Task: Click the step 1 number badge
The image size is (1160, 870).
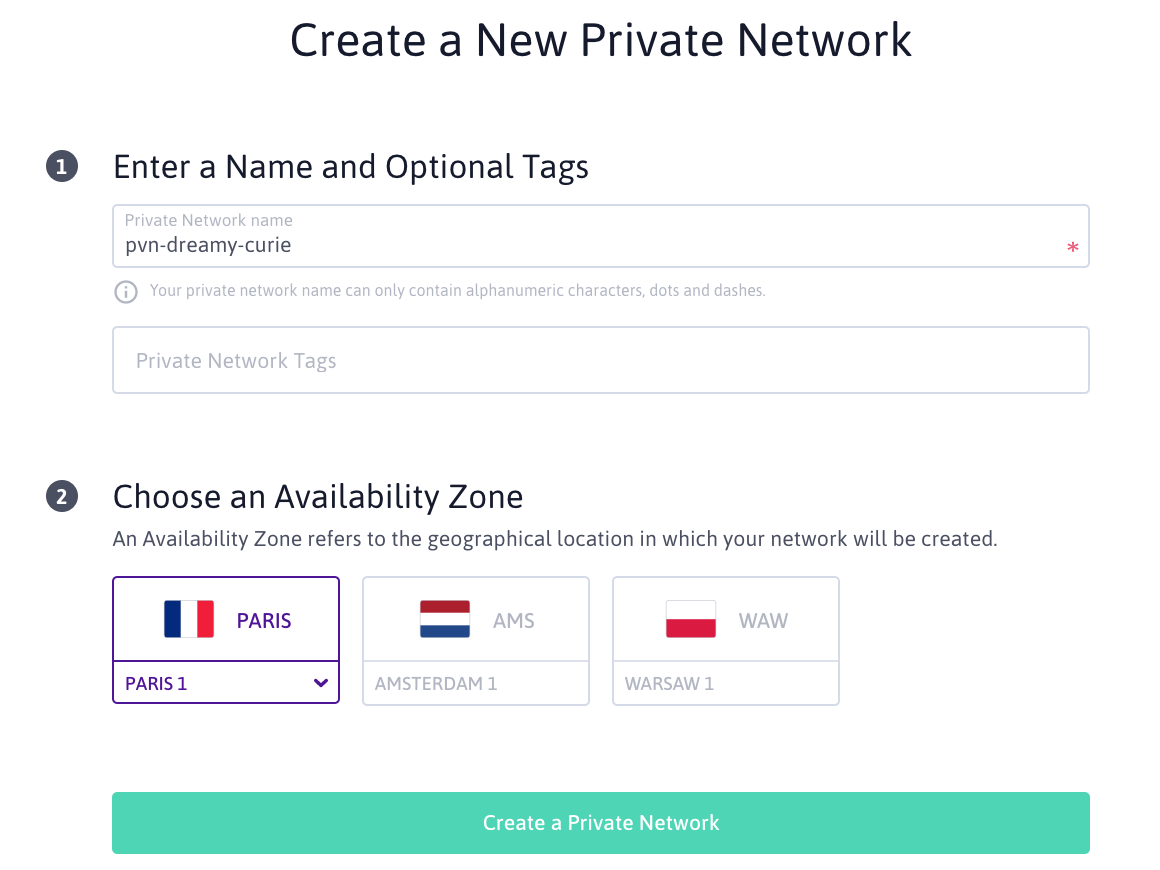Action: 61,167
